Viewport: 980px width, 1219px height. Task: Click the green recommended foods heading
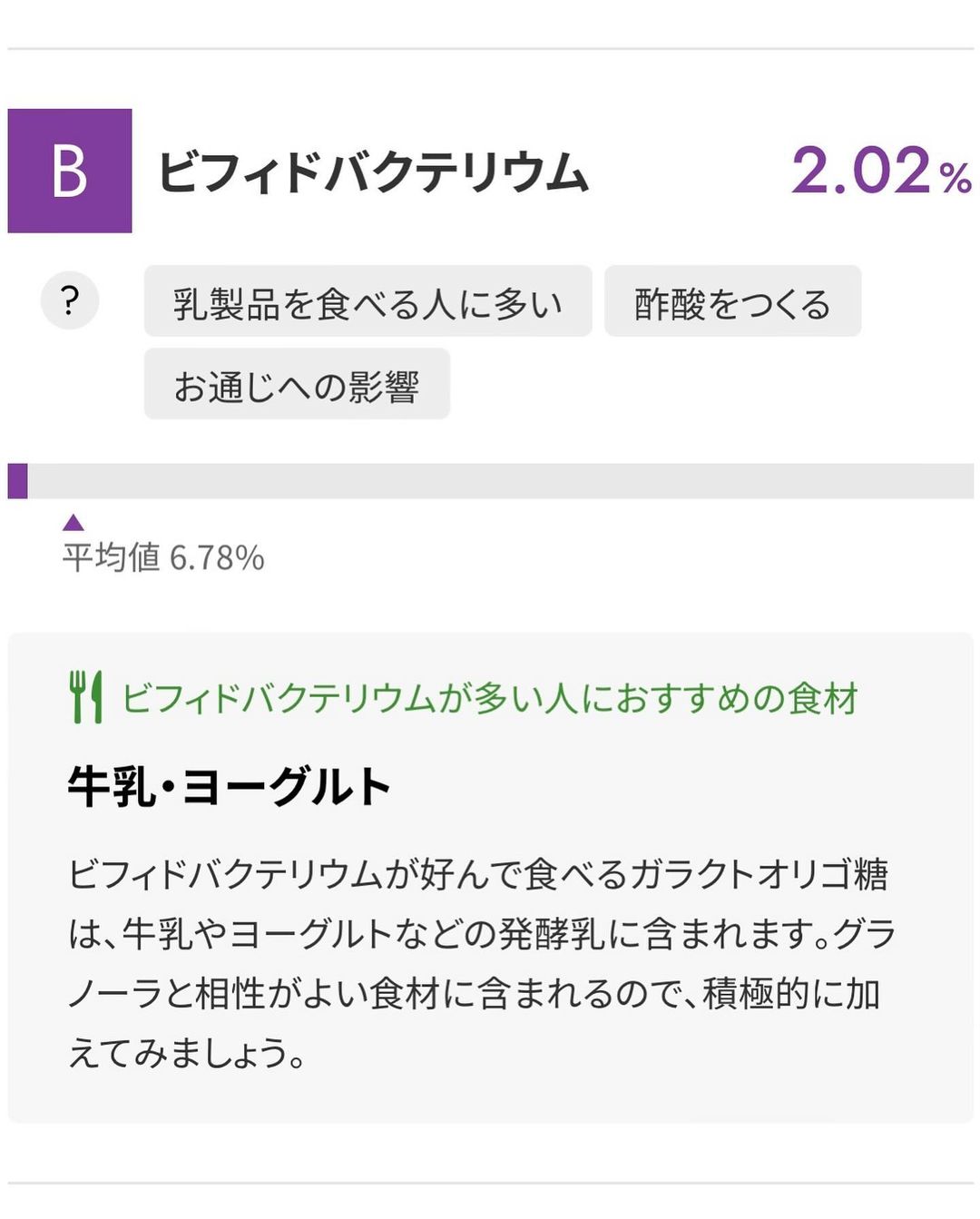pyautogui.click(x=489, y=698)
